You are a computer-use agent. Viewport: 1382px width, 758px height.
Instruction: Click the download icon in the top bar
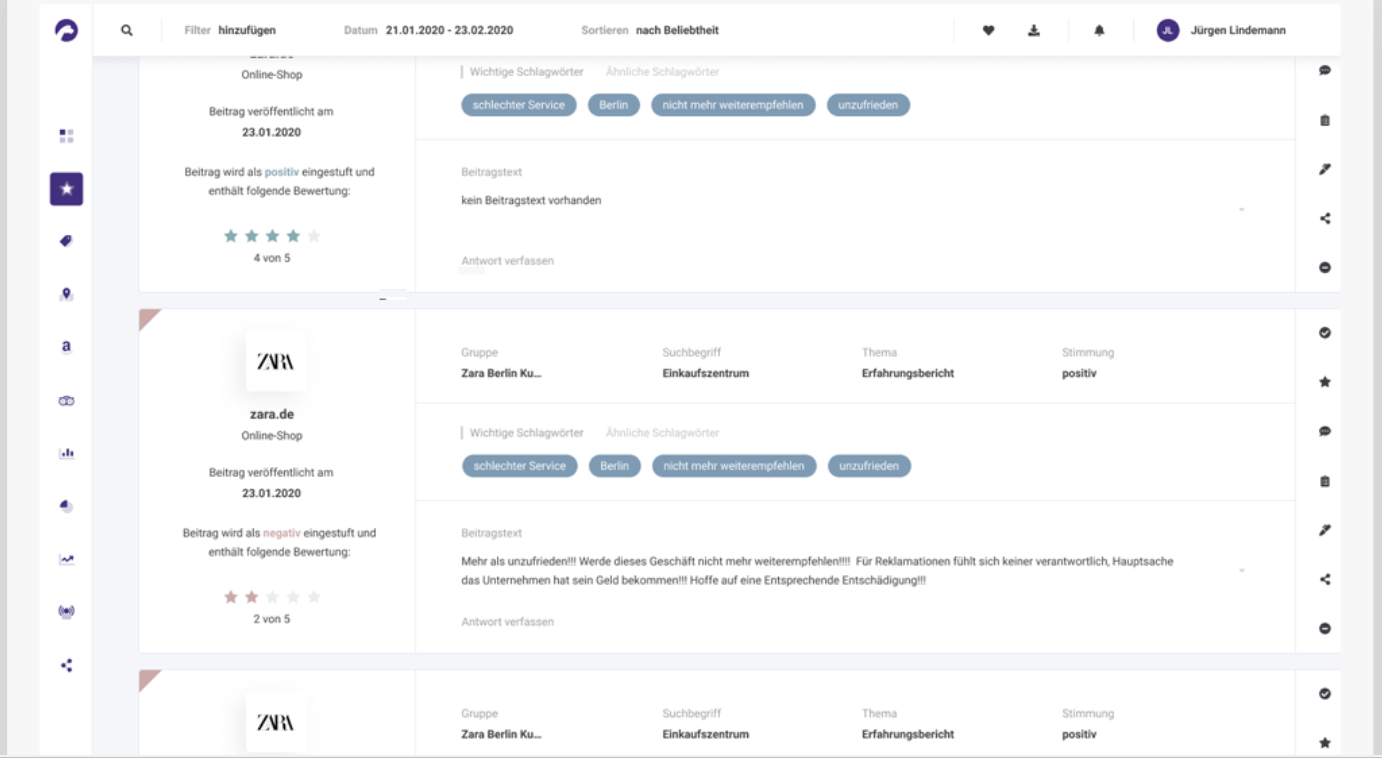coord(1034,30)
